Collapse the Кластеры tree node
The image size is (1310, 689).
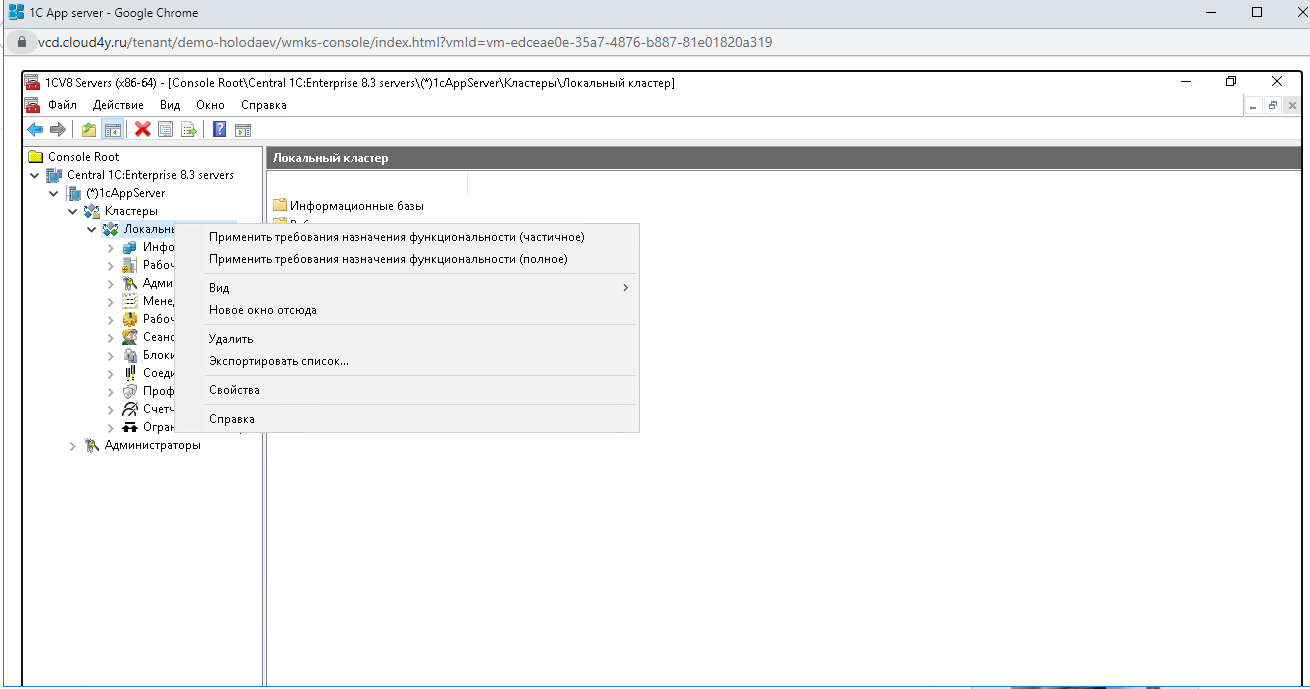(73, 211)
